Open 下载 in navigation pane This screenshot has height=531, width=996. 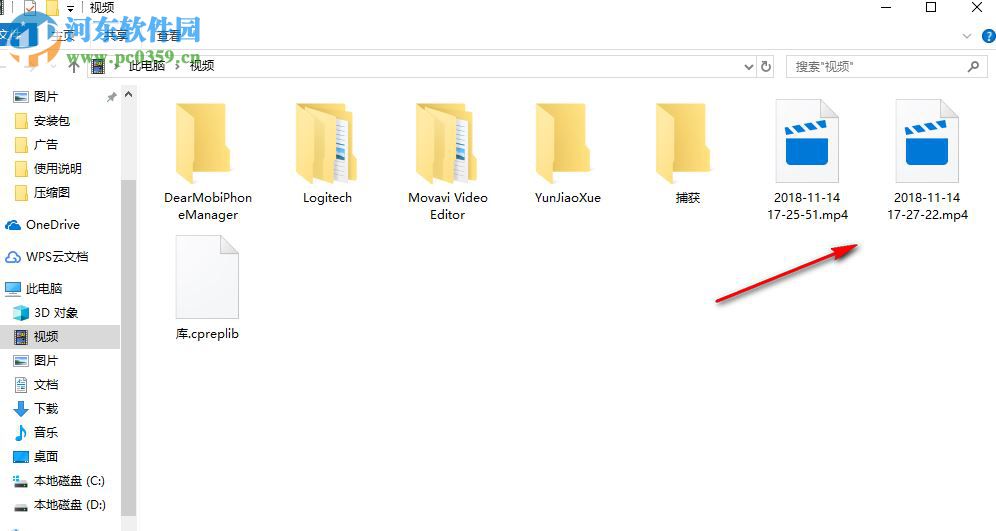point(36,408)
